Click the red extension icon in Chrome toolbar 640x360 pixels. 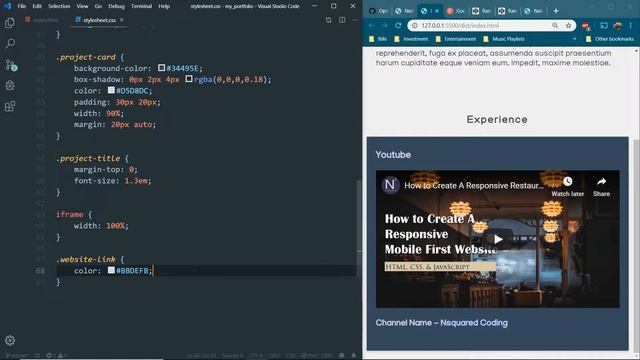[586, 26]
